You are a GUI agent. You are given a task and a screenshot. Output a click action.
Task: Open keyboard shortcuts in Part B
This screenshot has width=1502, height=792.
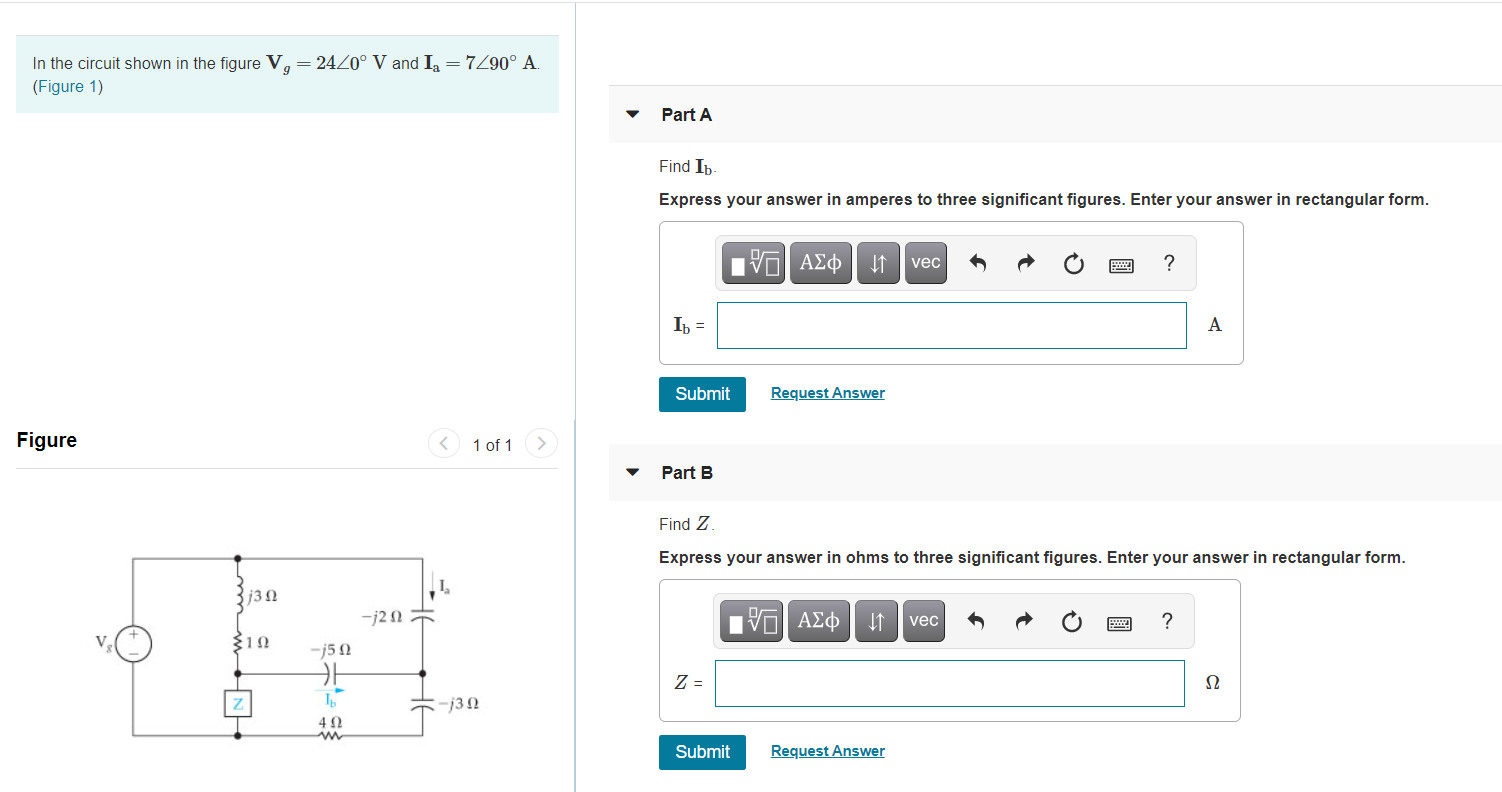tap(1119, 623)
